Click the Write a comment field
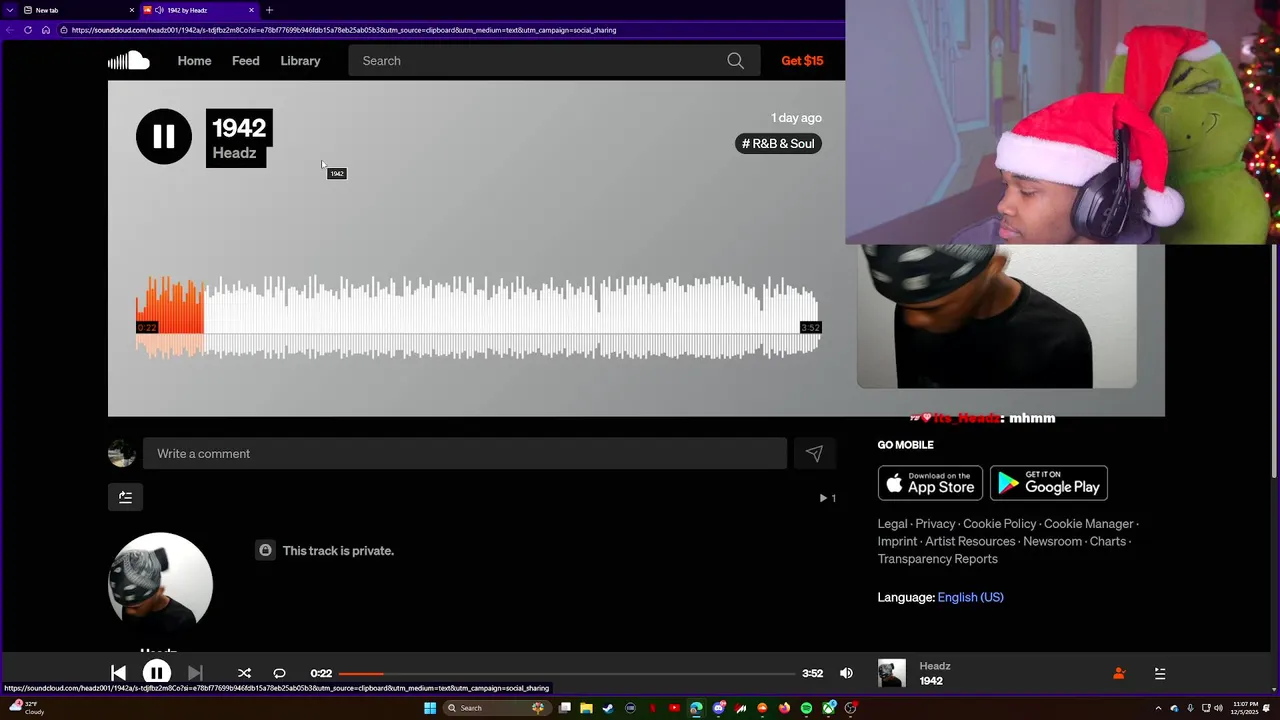Screen dimensions: 1280x720 point(465,454)
